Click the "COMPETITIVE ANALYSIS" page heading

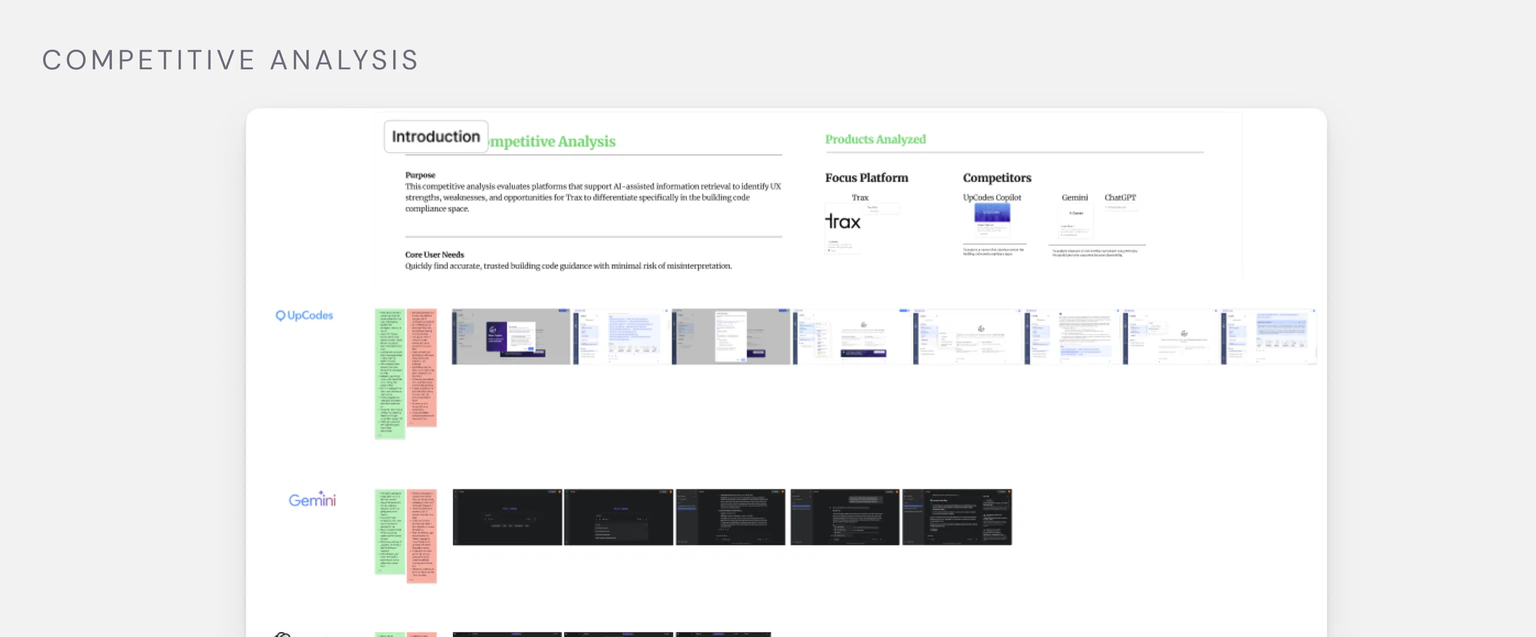pos(231,60)
